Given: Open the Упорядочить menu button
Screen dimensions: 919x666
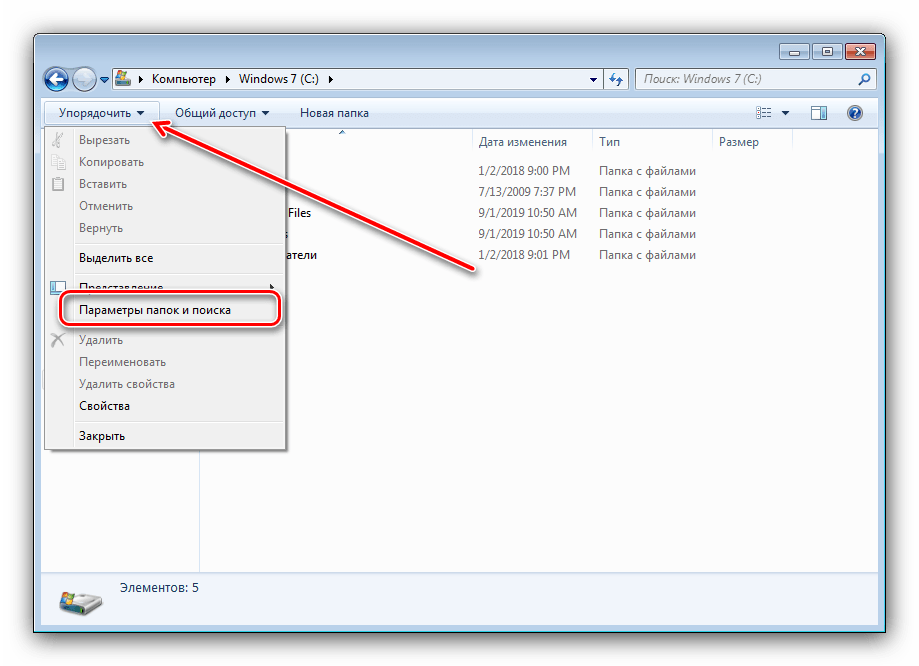Looking at the screenshot, I should (x=101, y=113).
